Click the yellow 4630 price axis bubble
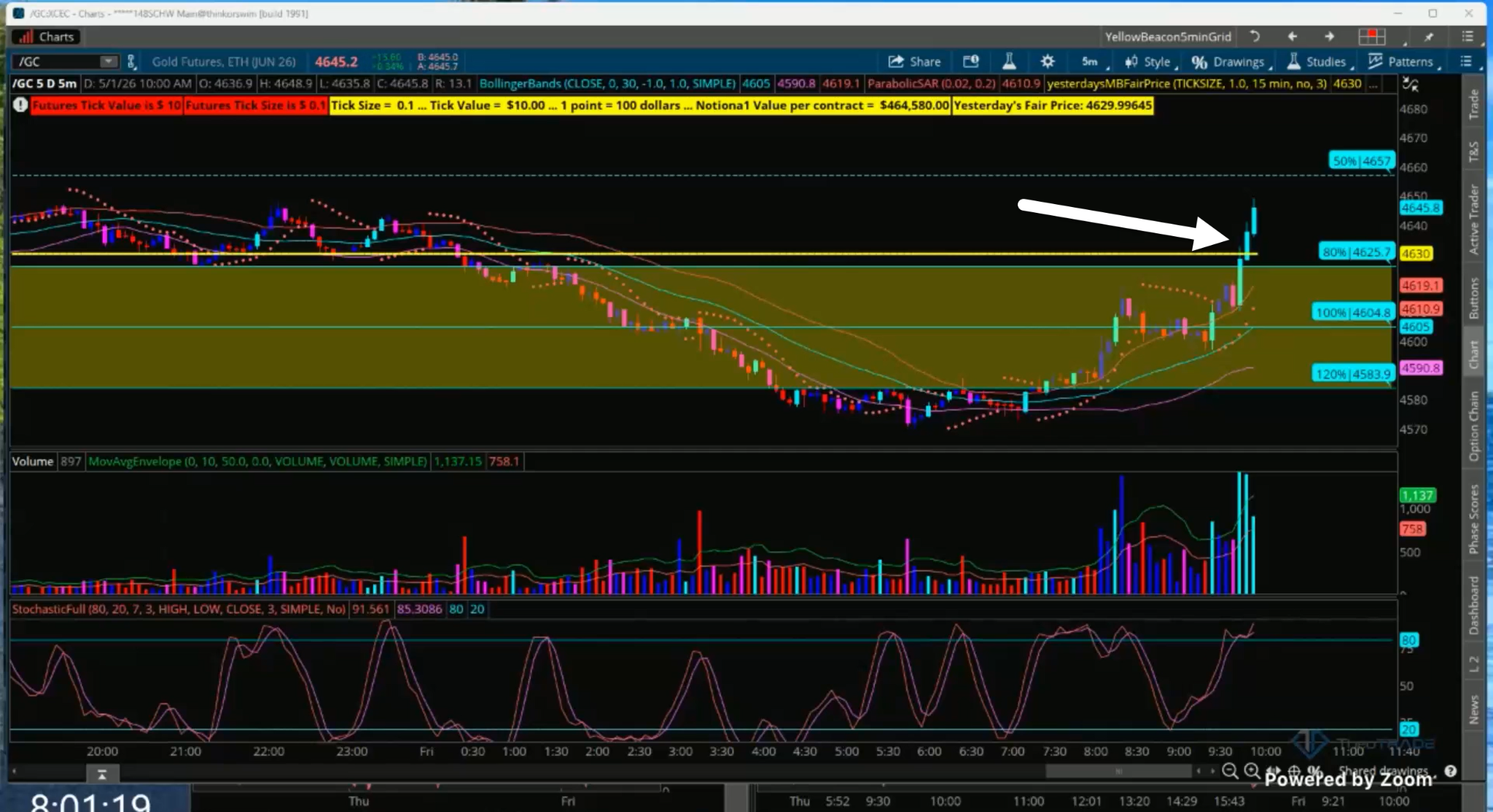 click(x=1416, y=254)
